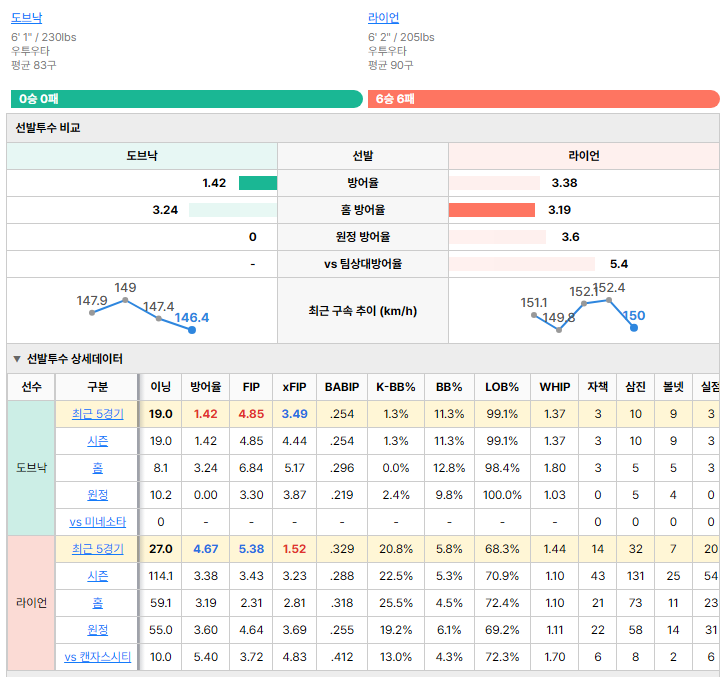726x677 pixels.
Task: Click the 152.4 point on 라이언's velocity chart
Action: 609,300
